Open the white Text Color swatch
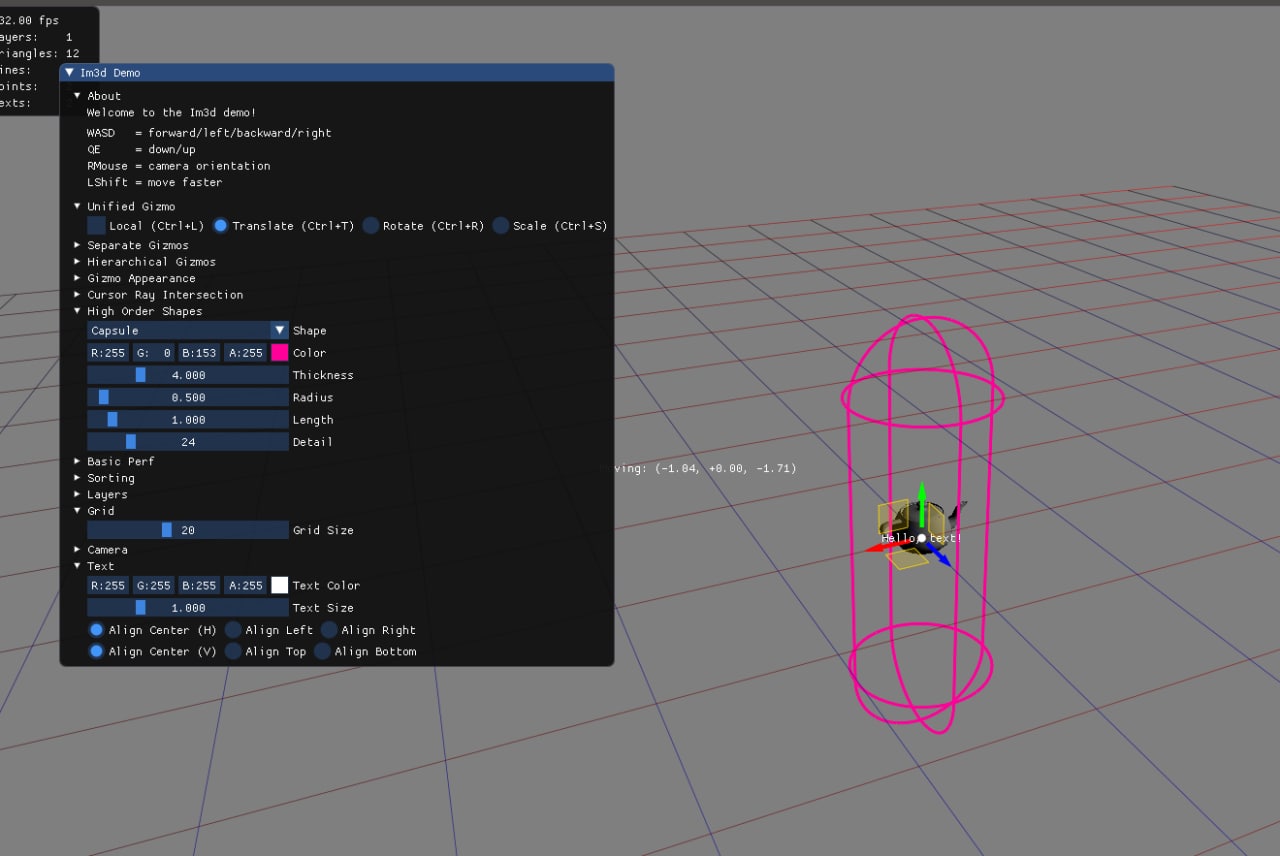Screen dimensions: 1280x856 coord(280,586)
